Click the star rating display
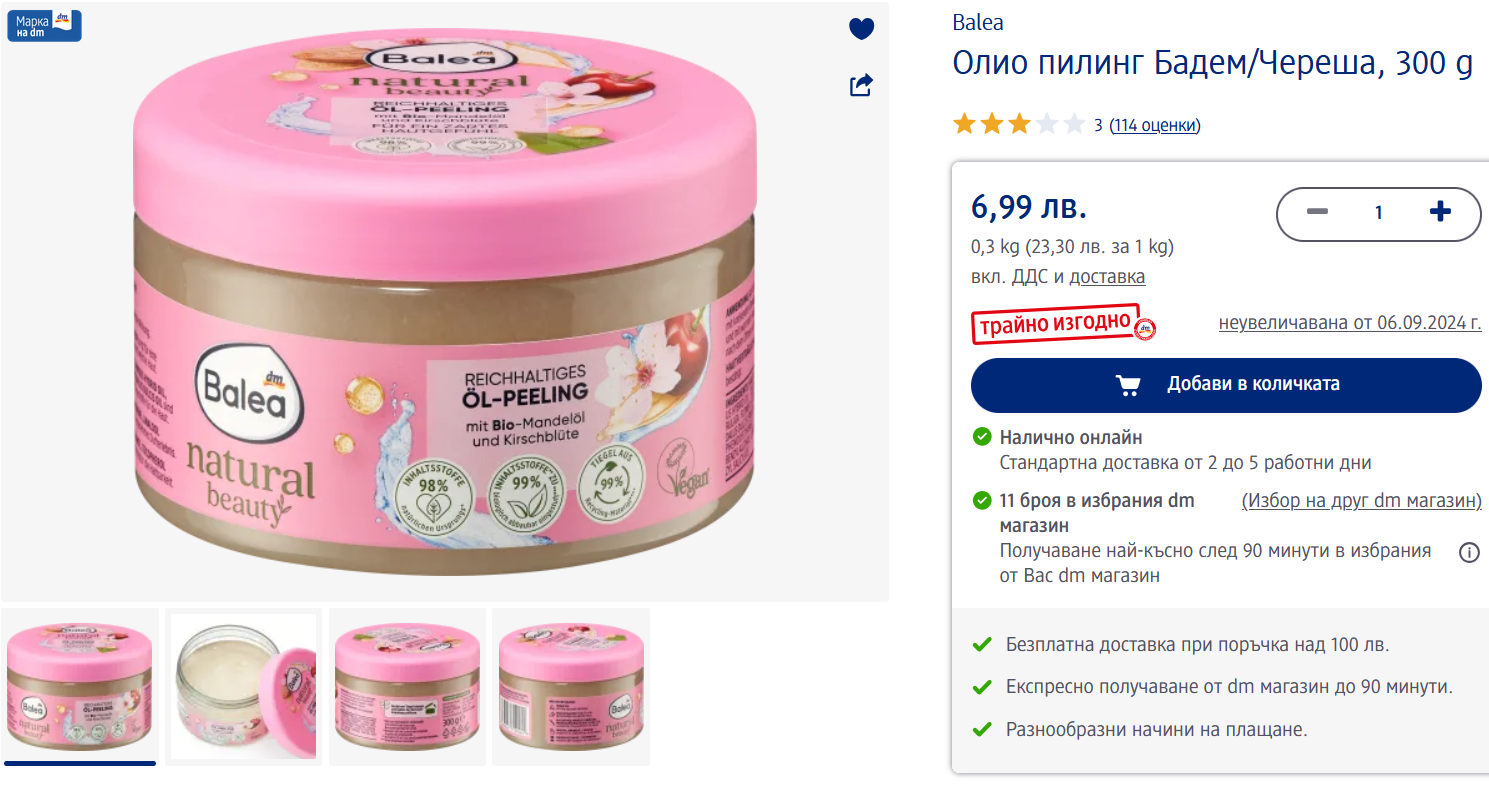Image resolution: width=1489 pixels, height=795 pixels. click(x=1019, y=125)
